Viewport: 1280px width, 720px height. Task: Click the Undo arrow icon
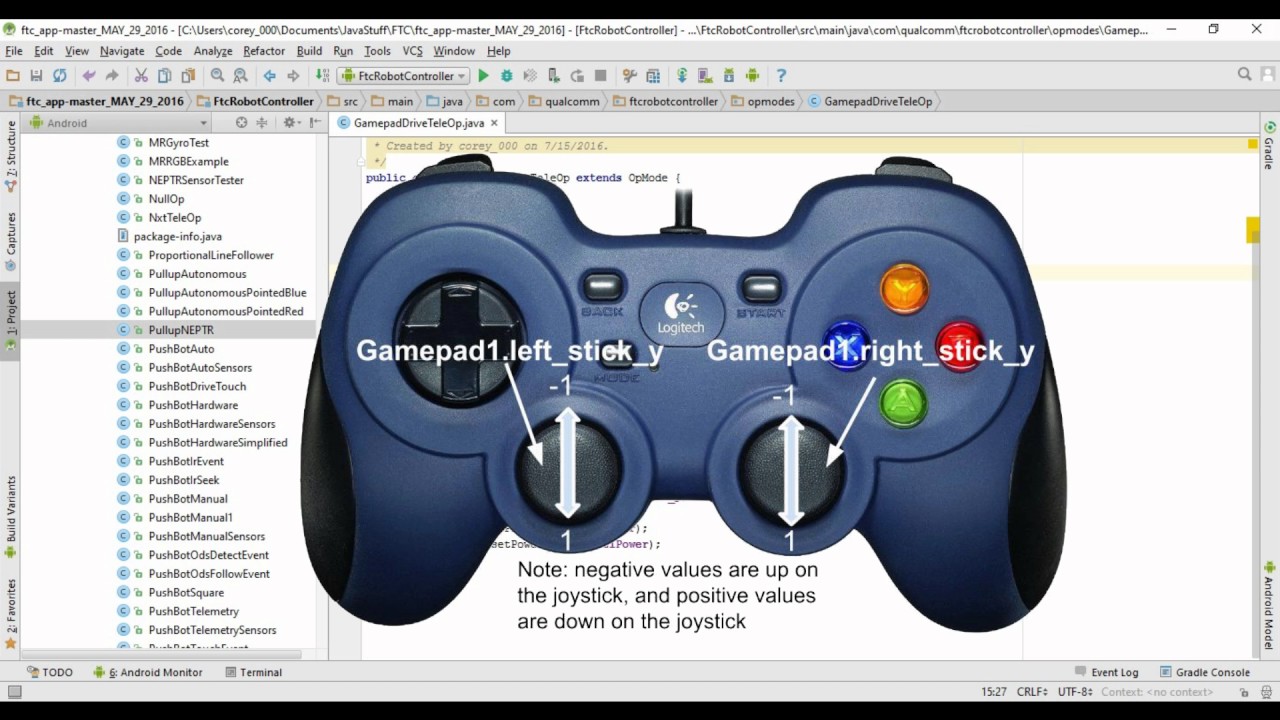click(x=89, y=76)
